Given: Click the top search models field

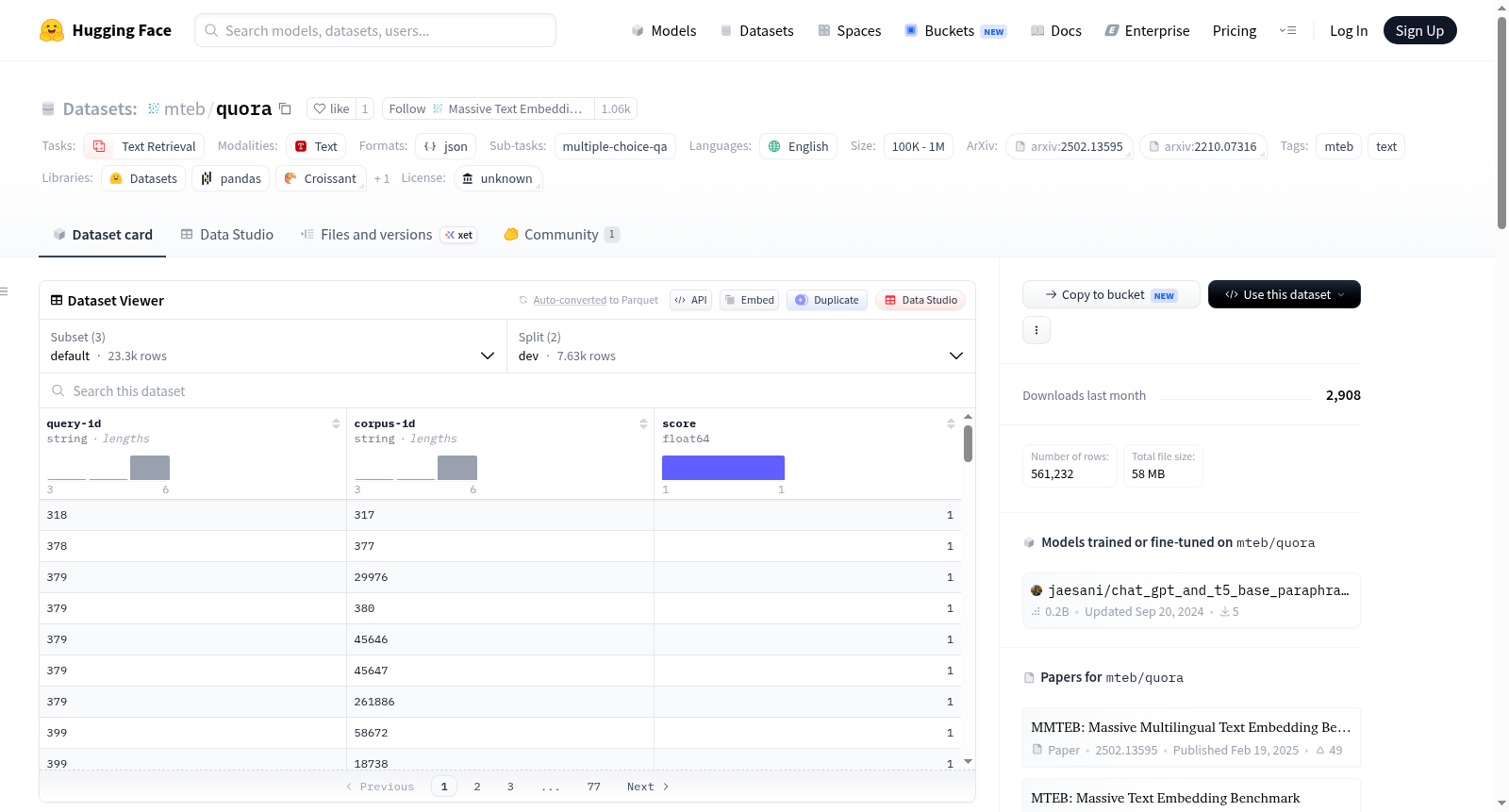Looking at the screenshot, I should point(375,30).
